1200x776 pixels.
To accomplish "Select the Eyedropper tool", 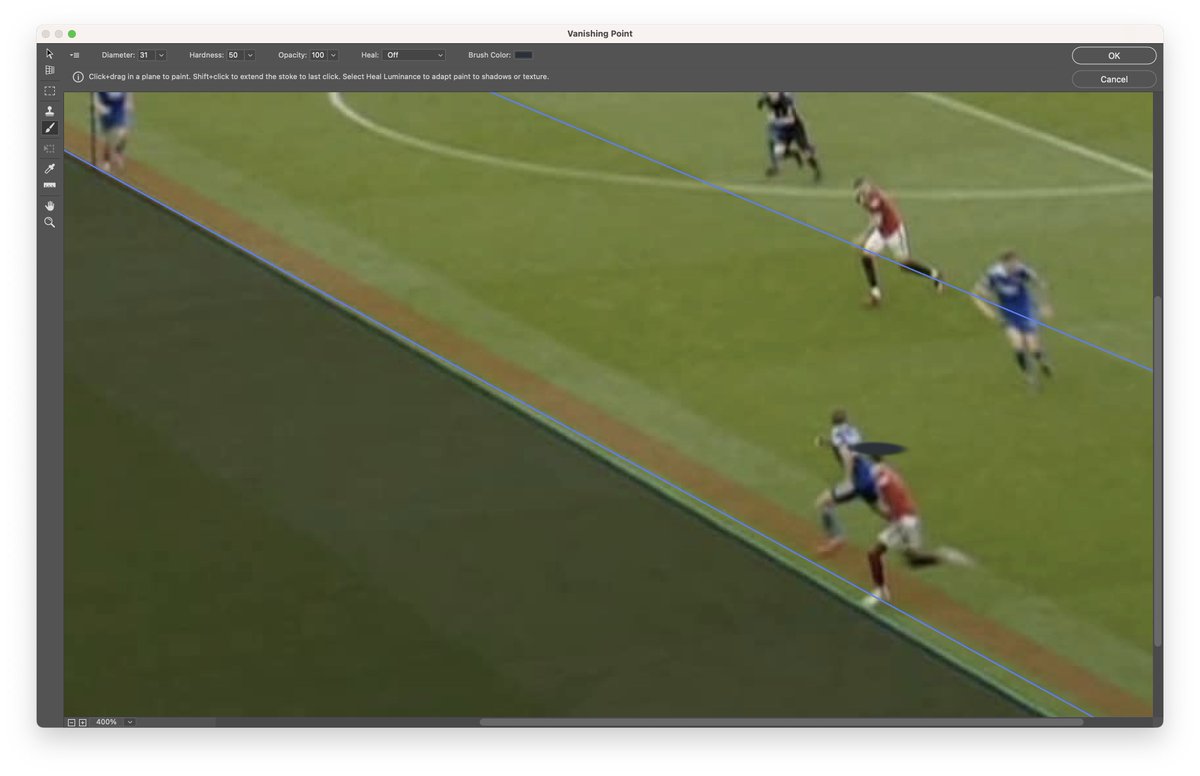I will (x=49, y=168).
